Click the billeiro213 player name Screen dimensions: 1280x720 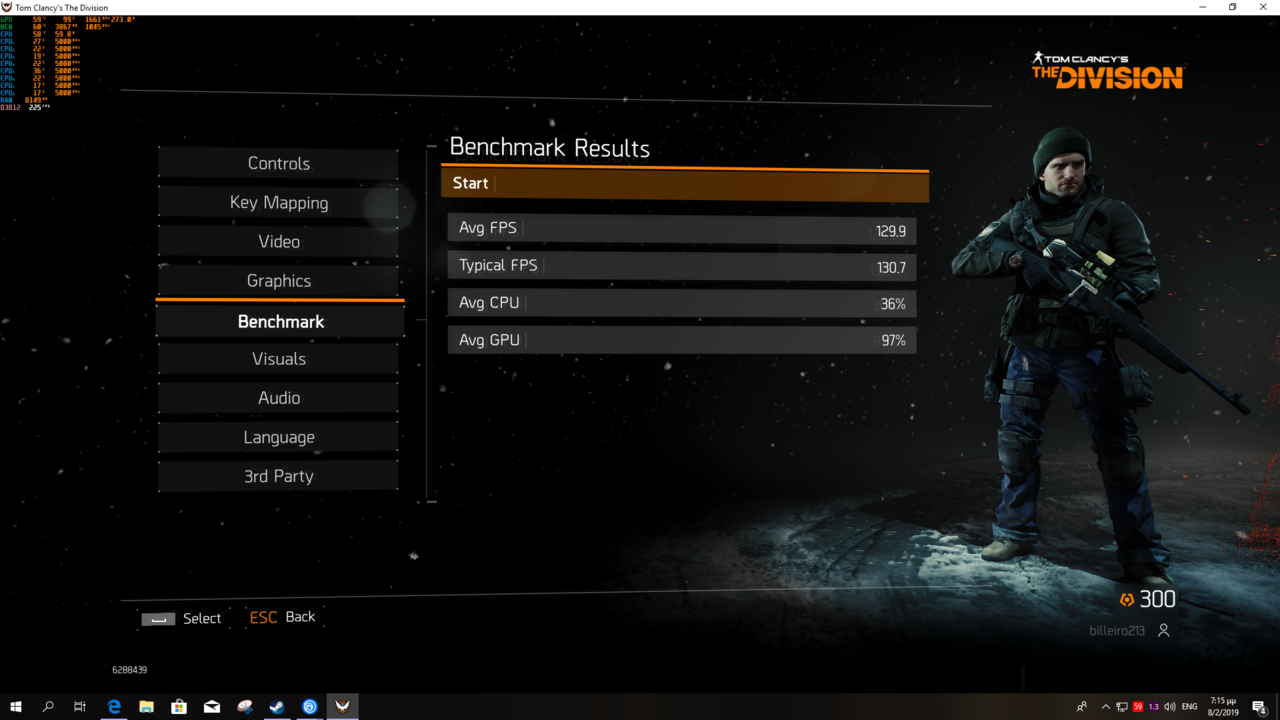tap(1117, 631)
